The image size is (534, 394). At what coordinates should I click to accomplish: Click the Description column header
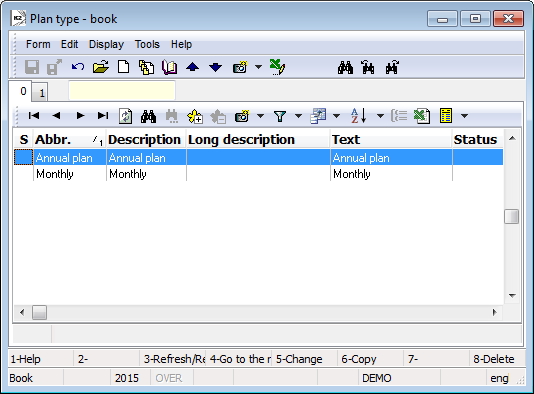pyautogui.click(x=146, y=140)
